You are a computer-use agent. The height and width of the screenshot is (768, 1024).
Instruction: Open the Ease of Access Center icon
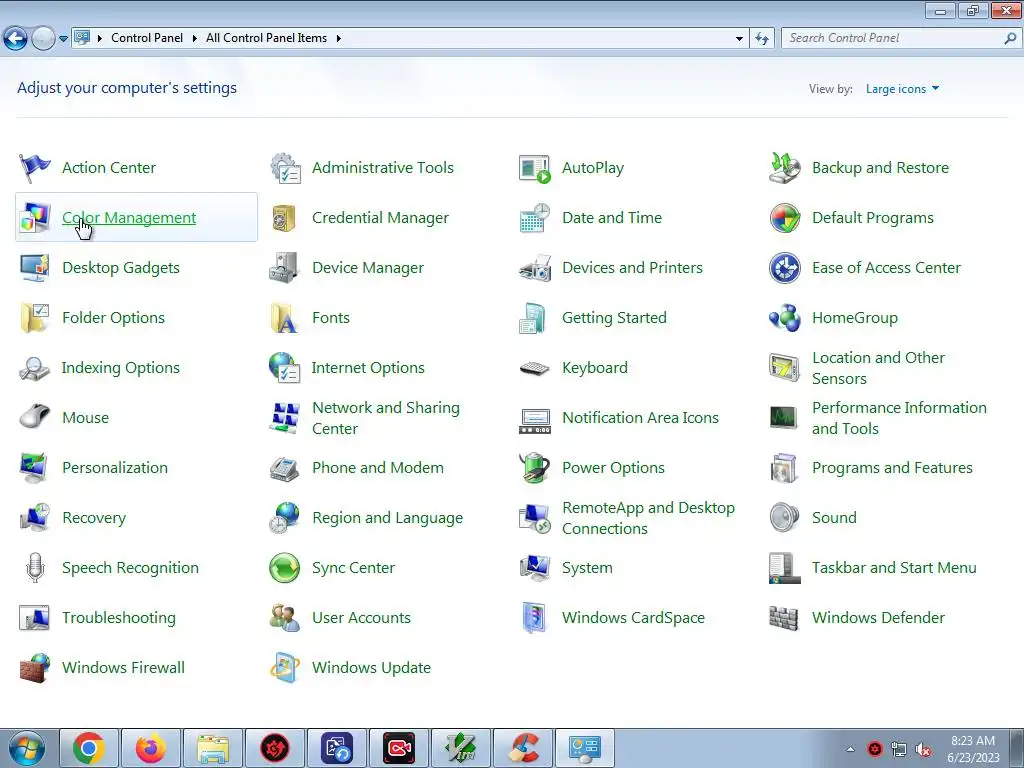click(x=784, y=268)
